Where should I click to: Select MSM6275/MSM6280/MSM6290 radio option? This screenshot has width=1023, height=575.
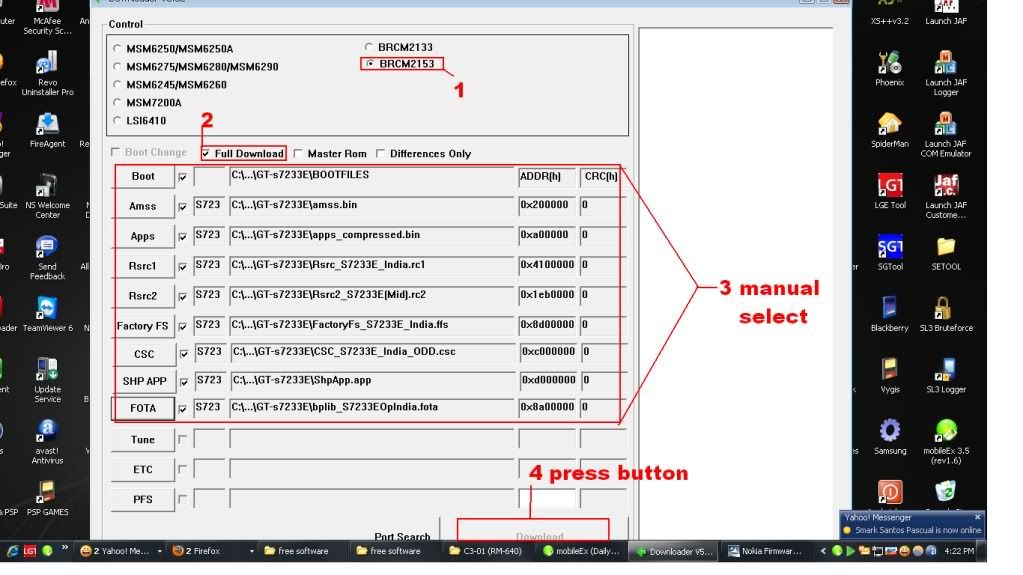[117, 67]
